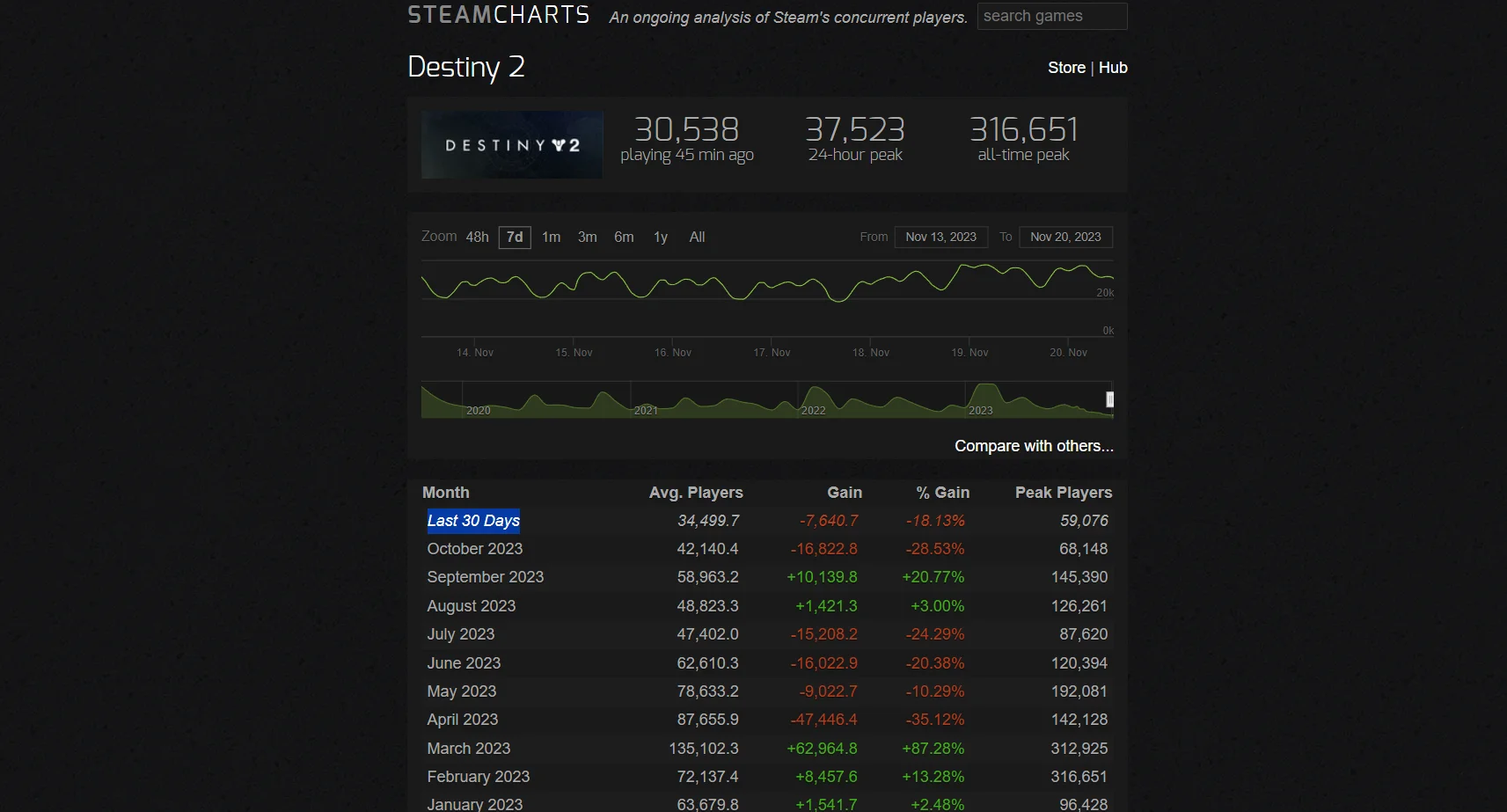Open the Hub link
The width and height of the screenshot is (1507, 812).
pos(1113,68)
